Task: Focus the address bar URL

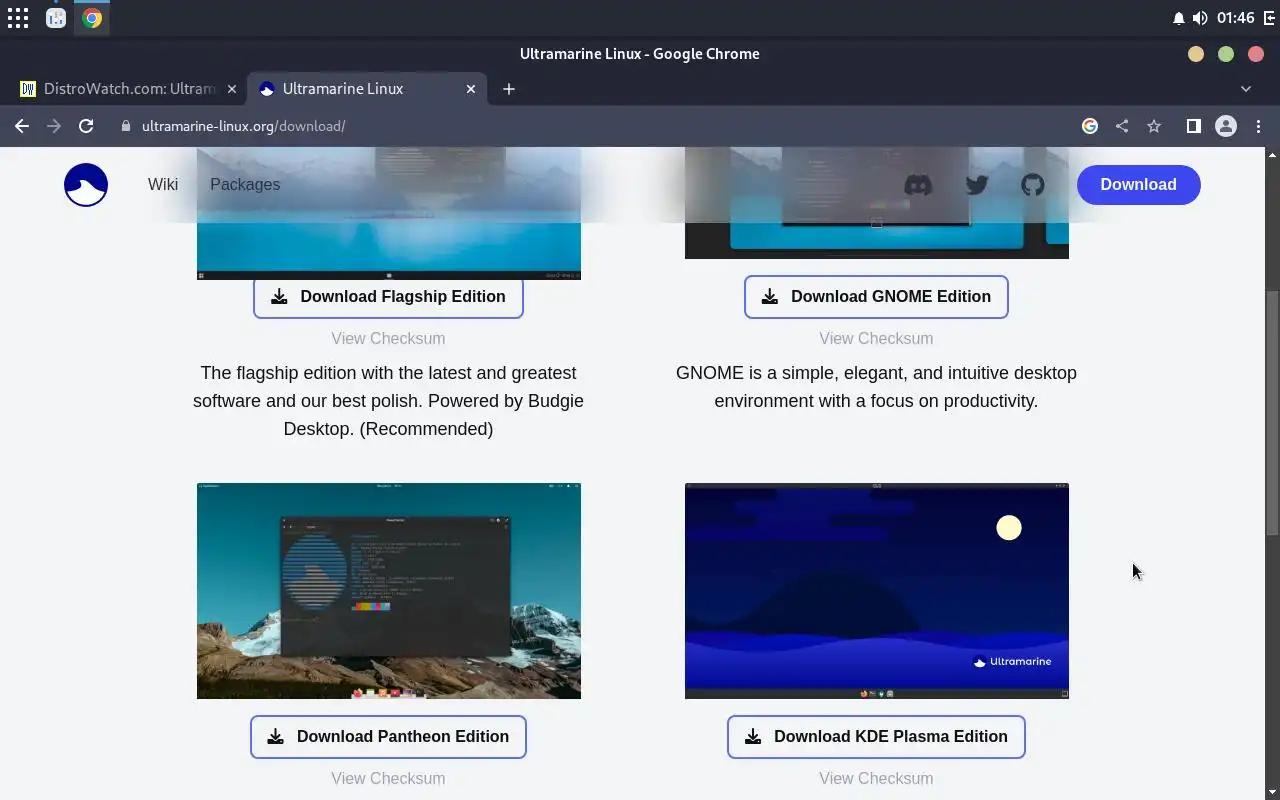Action: [243, 126]
